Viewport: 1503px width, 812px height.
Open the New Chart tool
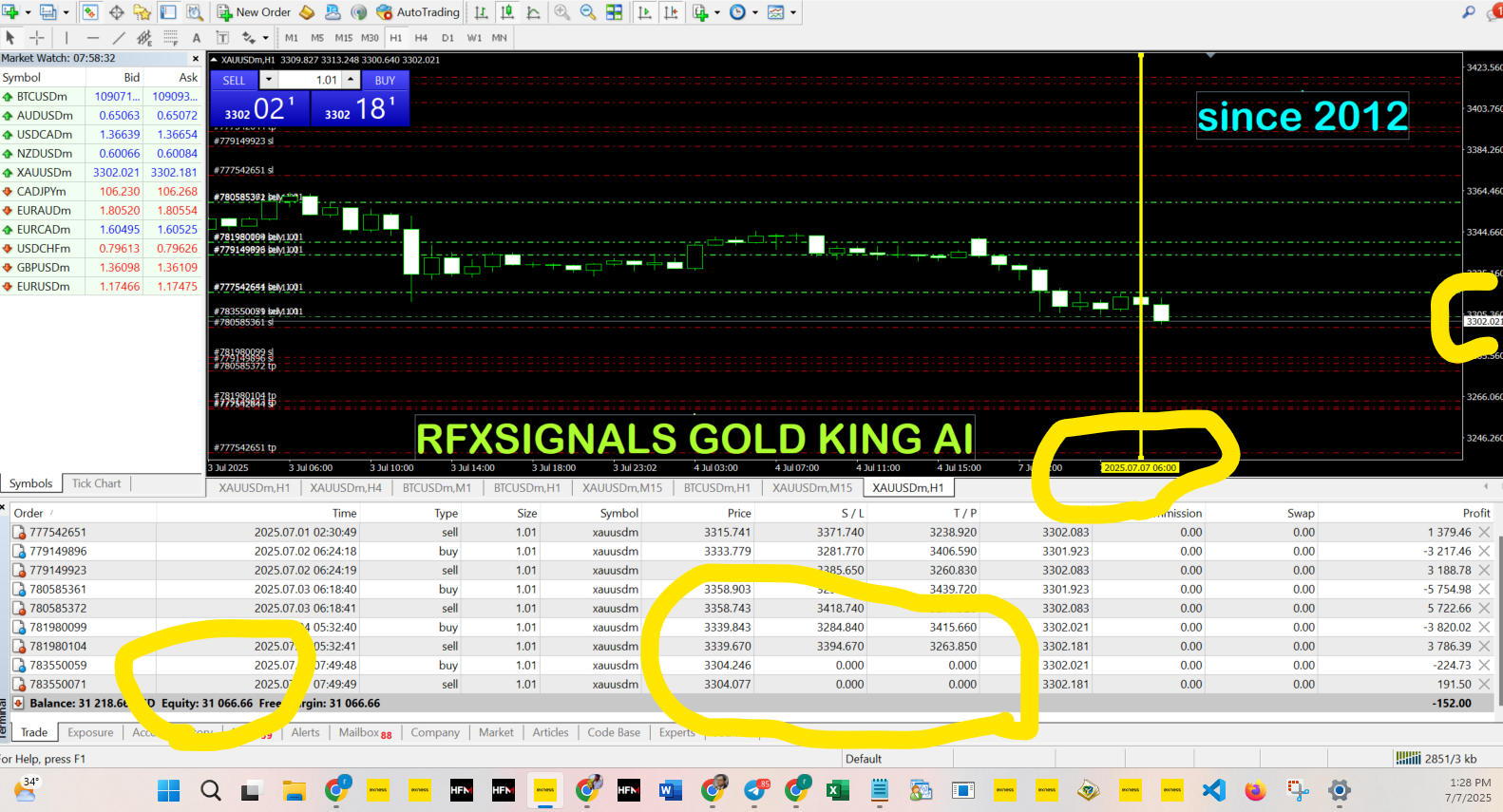point(10,12)
